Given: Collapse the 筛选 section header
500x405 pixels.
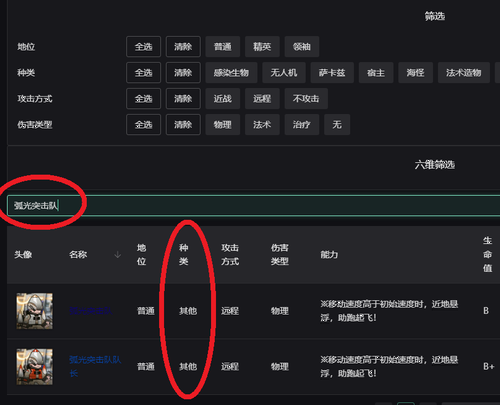Looking at the screenshot, I should (x=435, y=16).
